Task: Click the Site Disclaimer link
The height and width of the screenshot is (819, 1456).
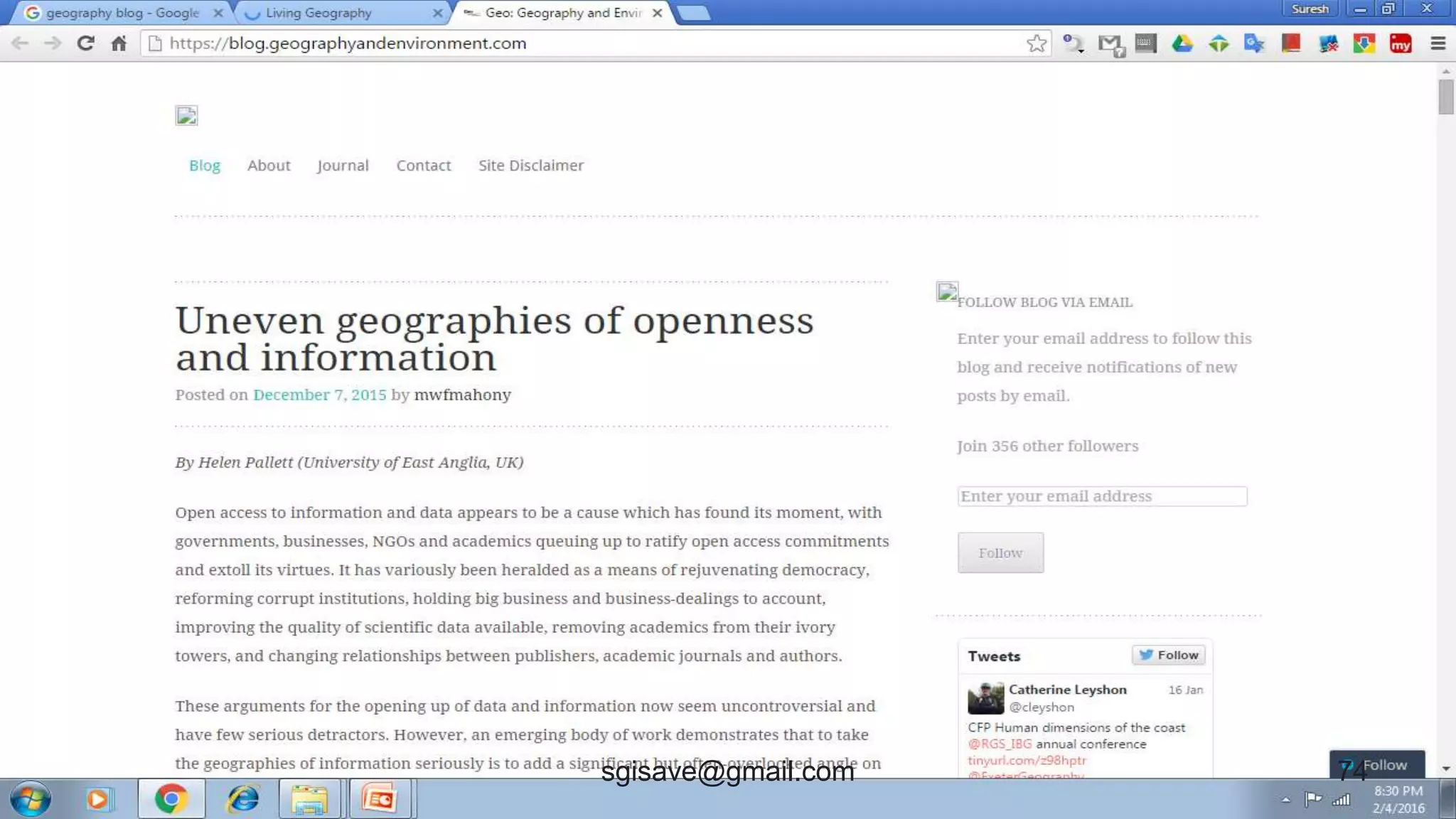Action: point(530,166)
